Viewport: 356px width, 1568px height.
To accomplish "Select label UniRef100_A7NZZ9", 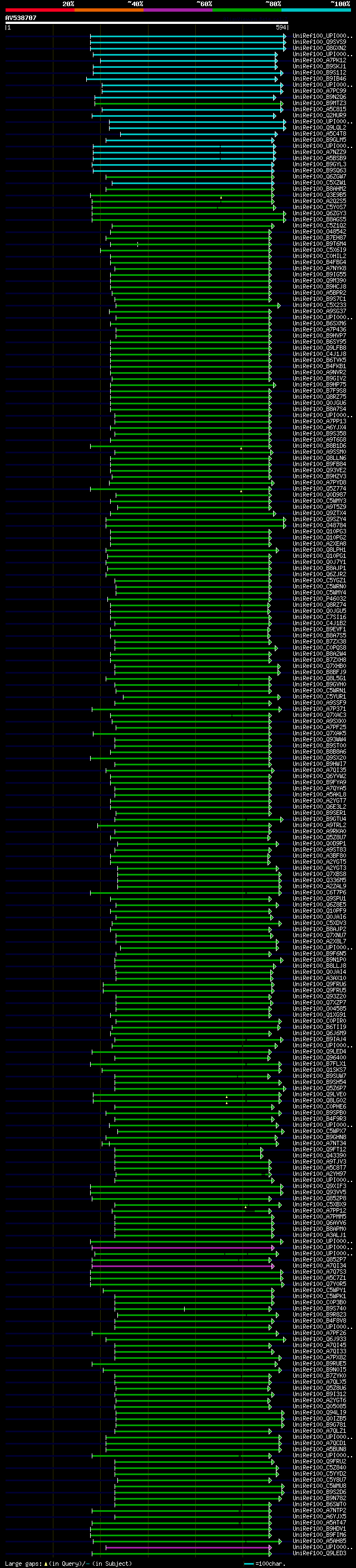I will point(319,152).
